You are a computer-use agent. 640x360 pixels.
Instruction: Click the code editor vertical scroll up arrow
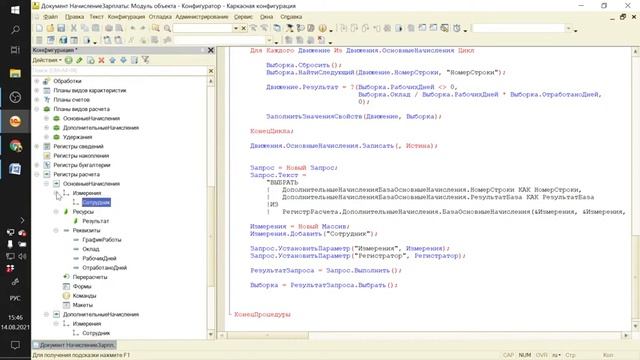click(x=636, y=51)
